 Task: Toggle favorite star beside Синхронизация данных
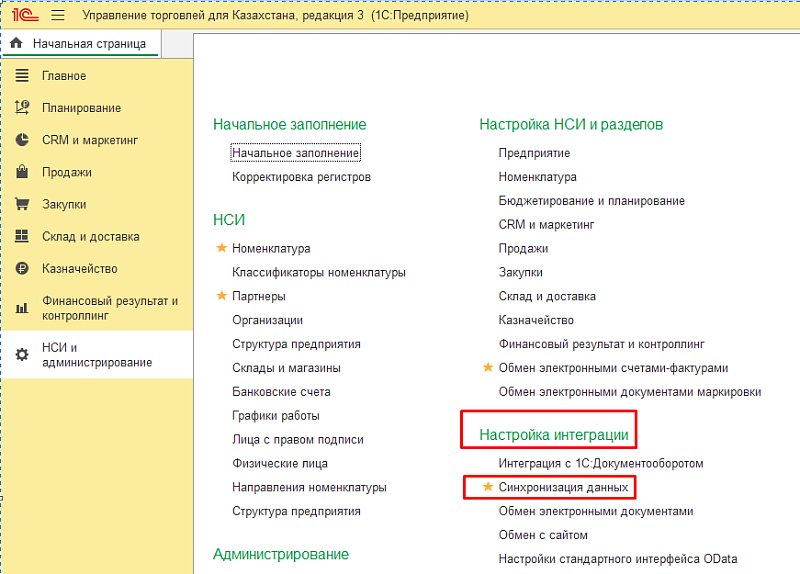pyautogui.click(x=488, y=487)
